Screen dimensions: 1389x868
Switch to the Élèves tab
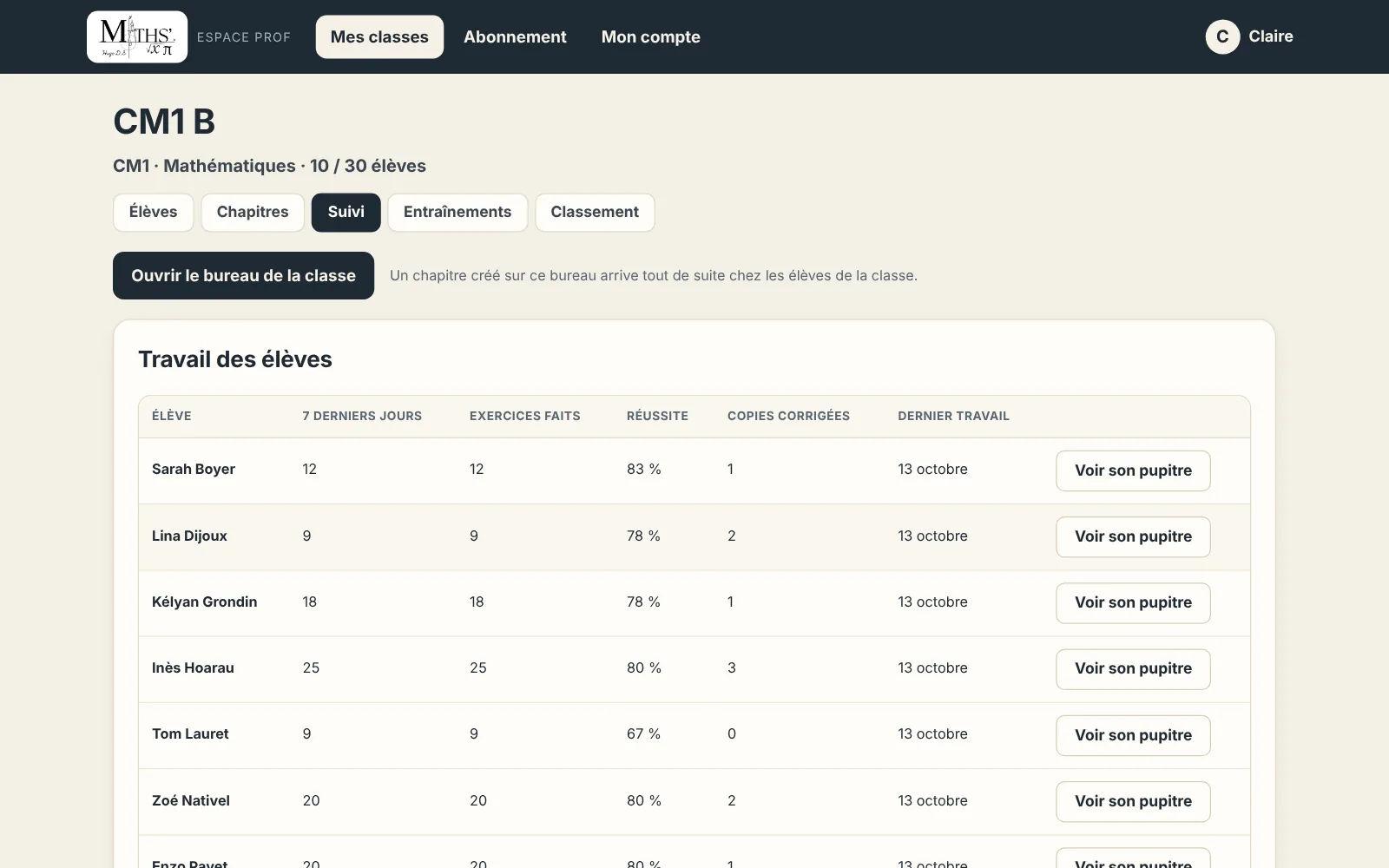tap(153, 212)
